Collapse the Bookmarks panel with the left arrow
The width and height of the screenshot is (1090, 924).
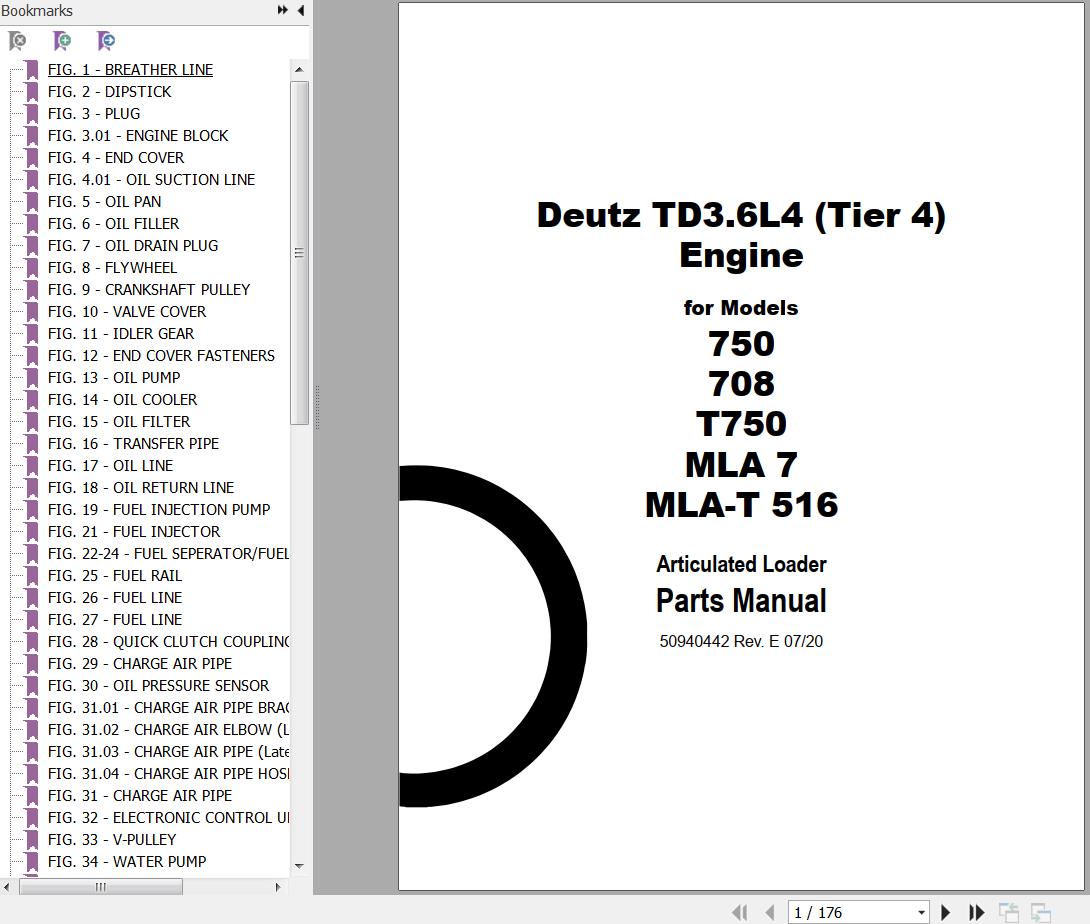pyautogui.click(x=301, y=10)
